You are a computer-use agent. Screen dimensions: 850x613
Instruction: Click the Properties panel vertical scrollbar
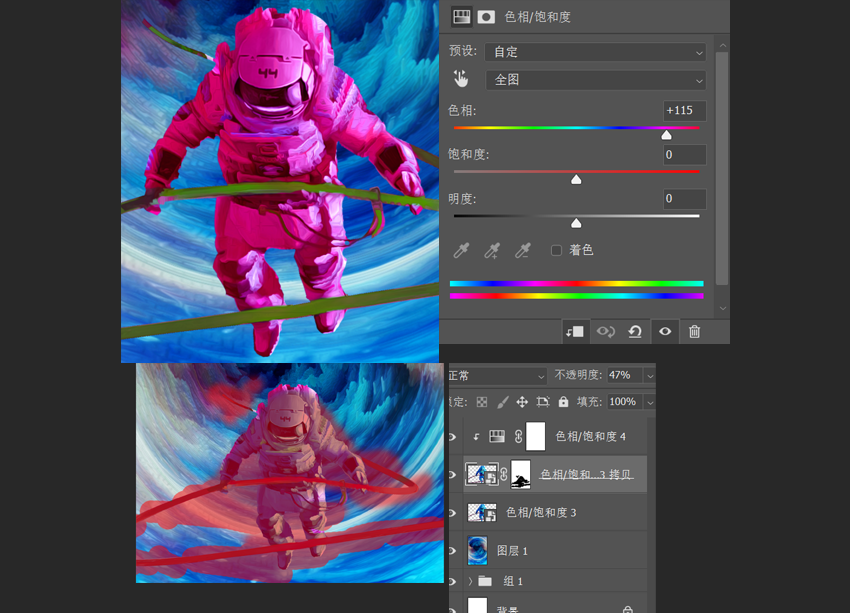click(722, 168)
